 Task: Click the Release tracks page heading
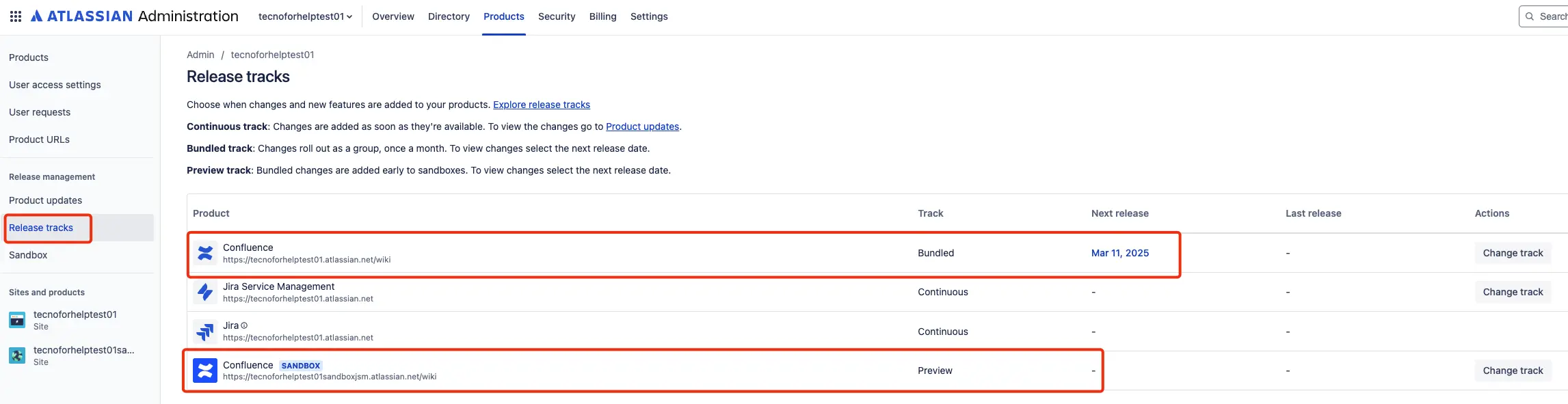pos(238,77)
